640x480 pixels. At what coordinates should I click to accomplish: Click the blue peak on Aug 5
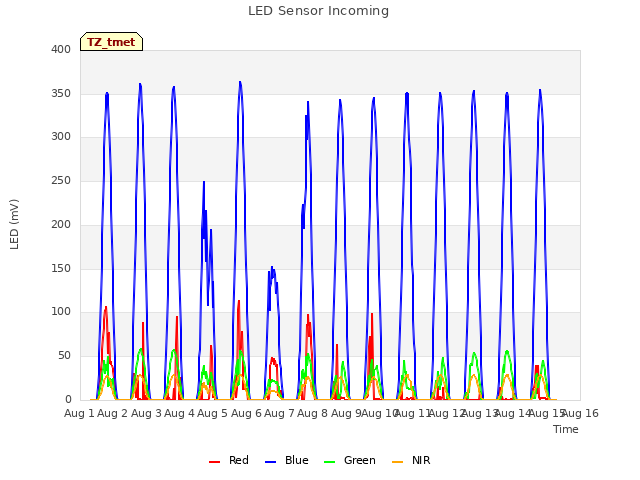click(240, 83)
